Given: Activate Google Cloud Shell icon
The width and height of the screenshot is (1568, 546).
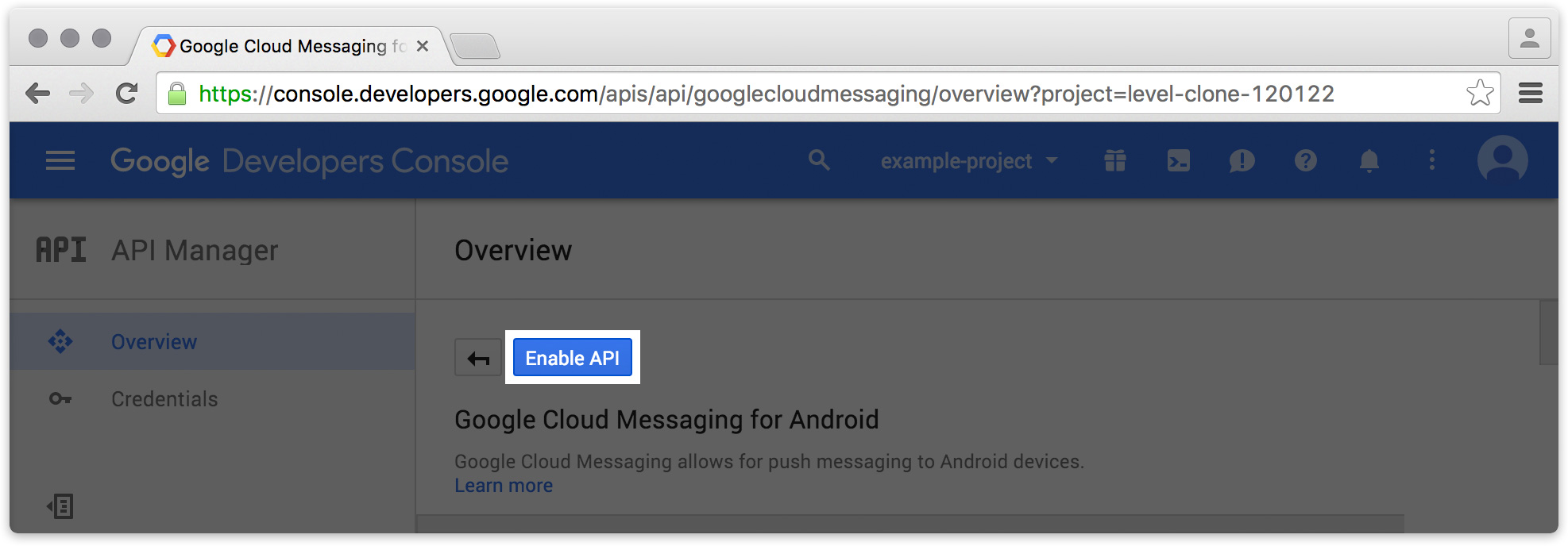Looking at the screenshot, I should click(1179, 161).
